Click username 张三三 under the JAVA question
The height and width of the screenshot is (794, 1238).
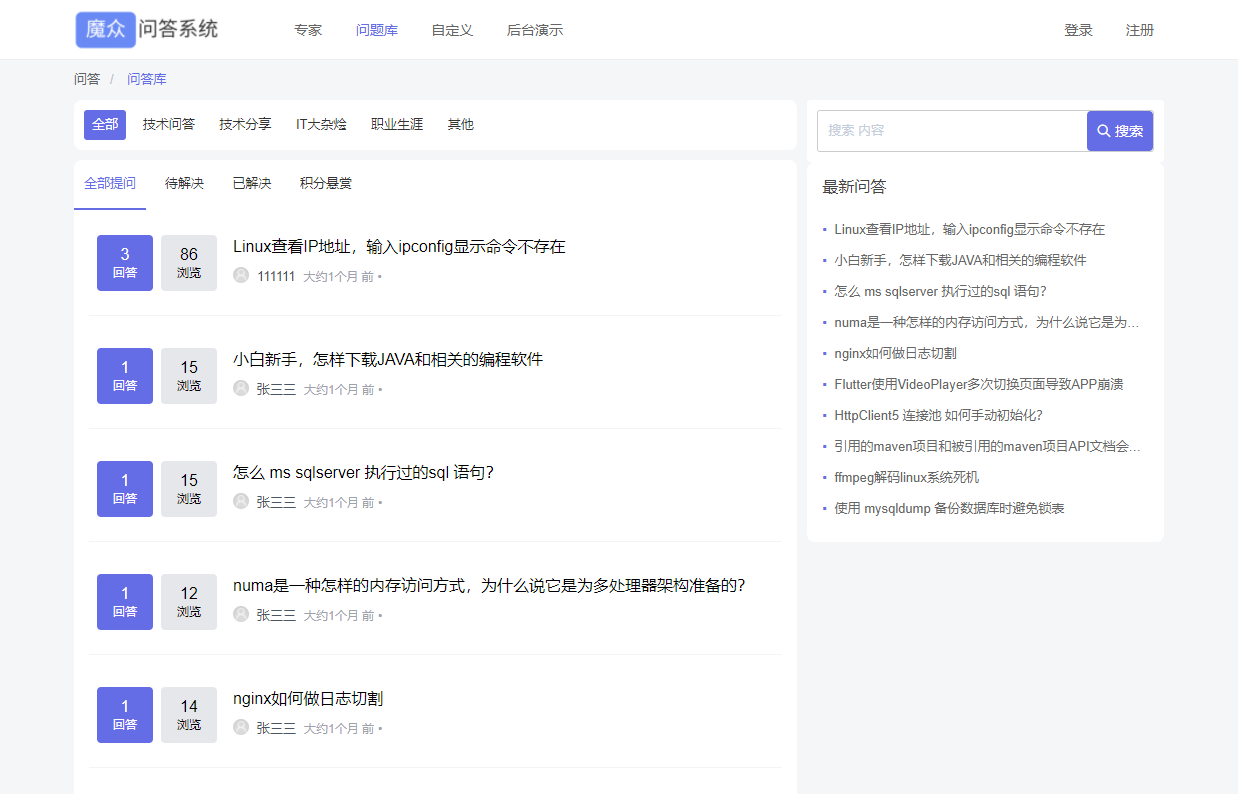[x=276, y=390]
